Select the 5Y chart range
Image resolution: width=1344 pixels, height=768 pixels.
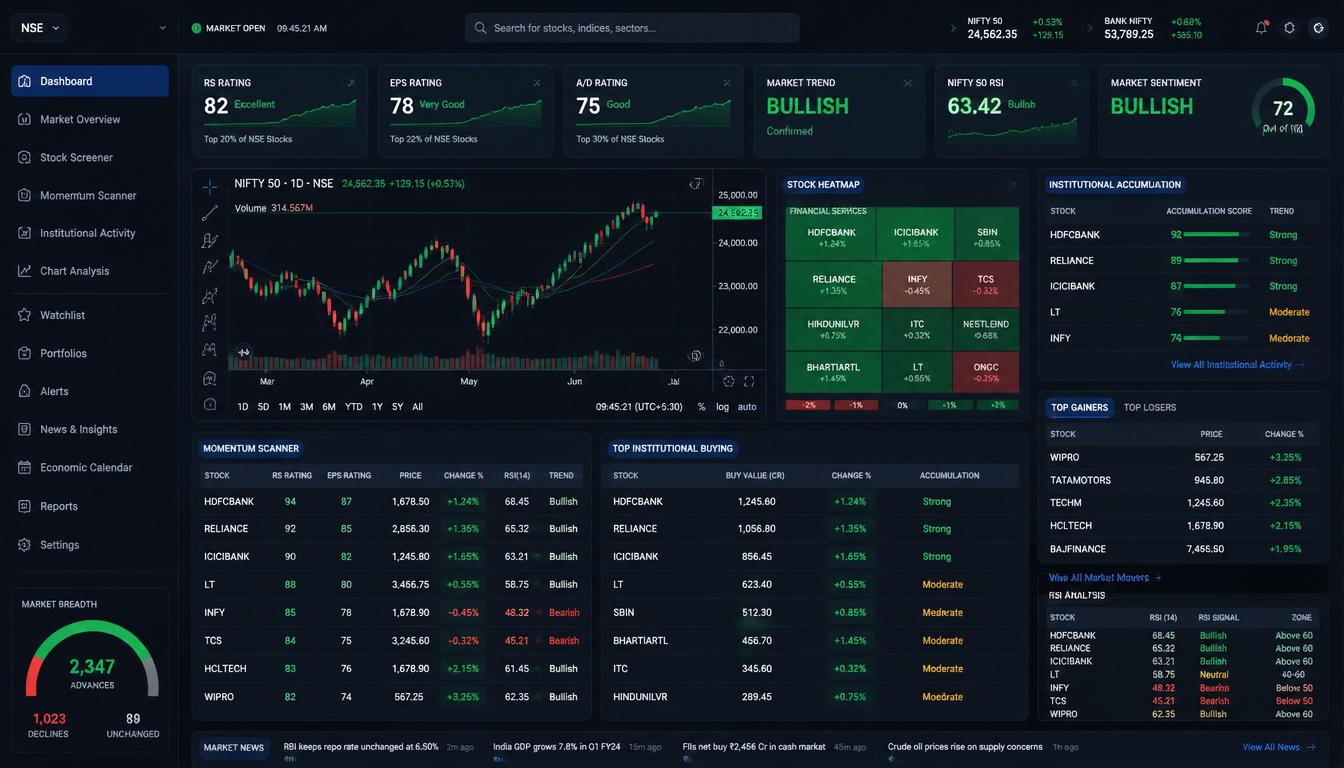[x=397, y=407]
